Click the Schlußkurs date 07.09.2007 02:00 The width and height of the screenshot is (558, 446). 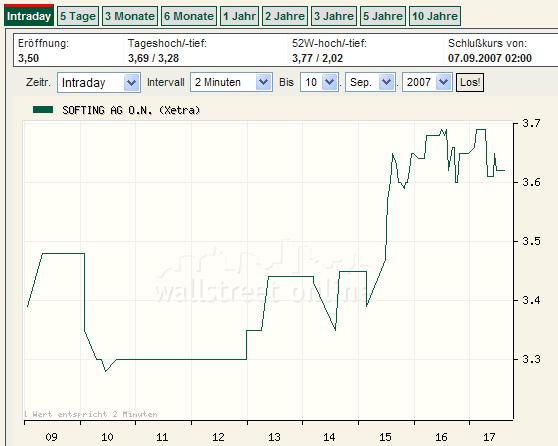coord(490,58)
